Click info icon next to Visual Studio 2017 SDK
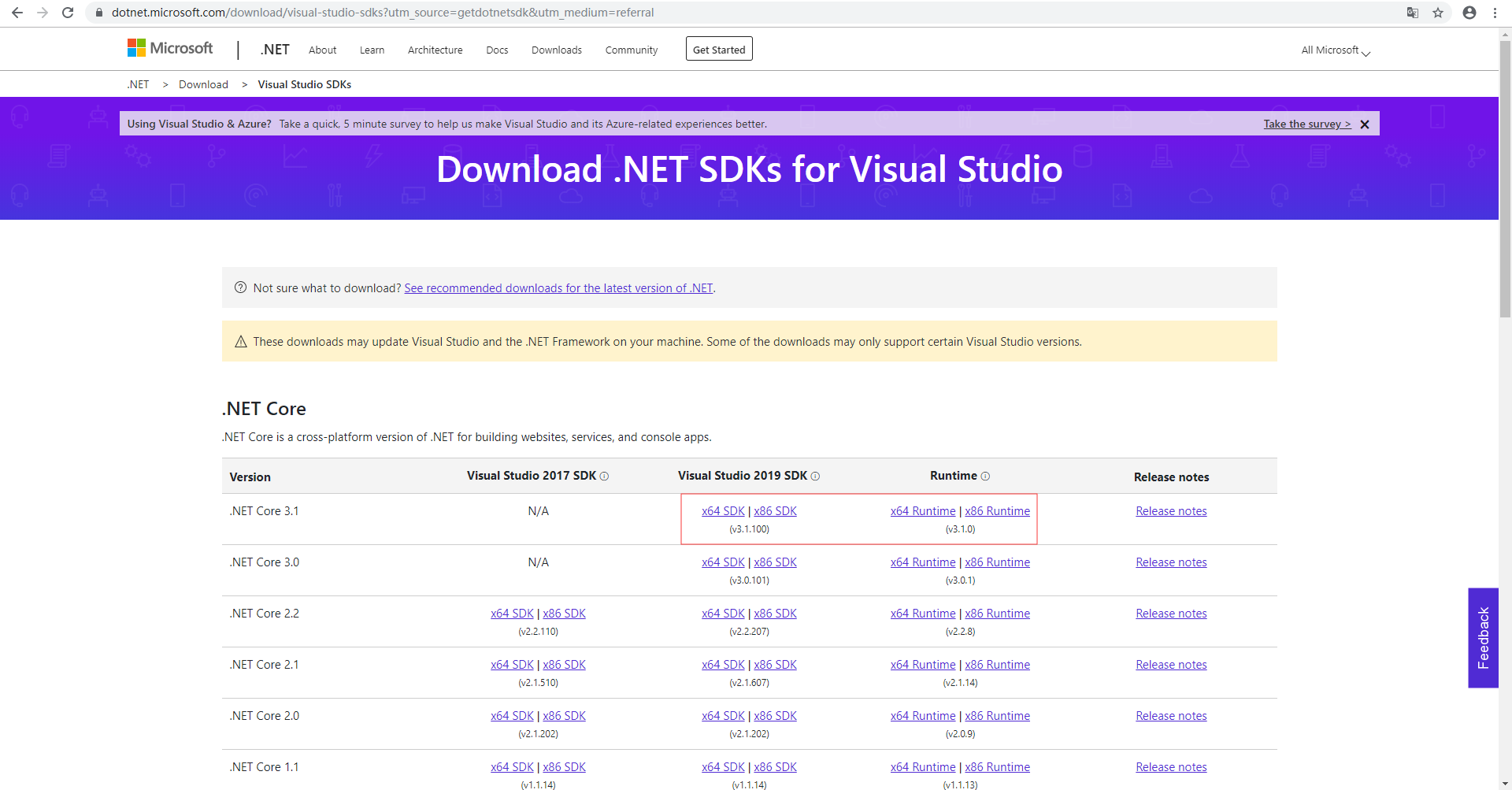 [604, 477]
